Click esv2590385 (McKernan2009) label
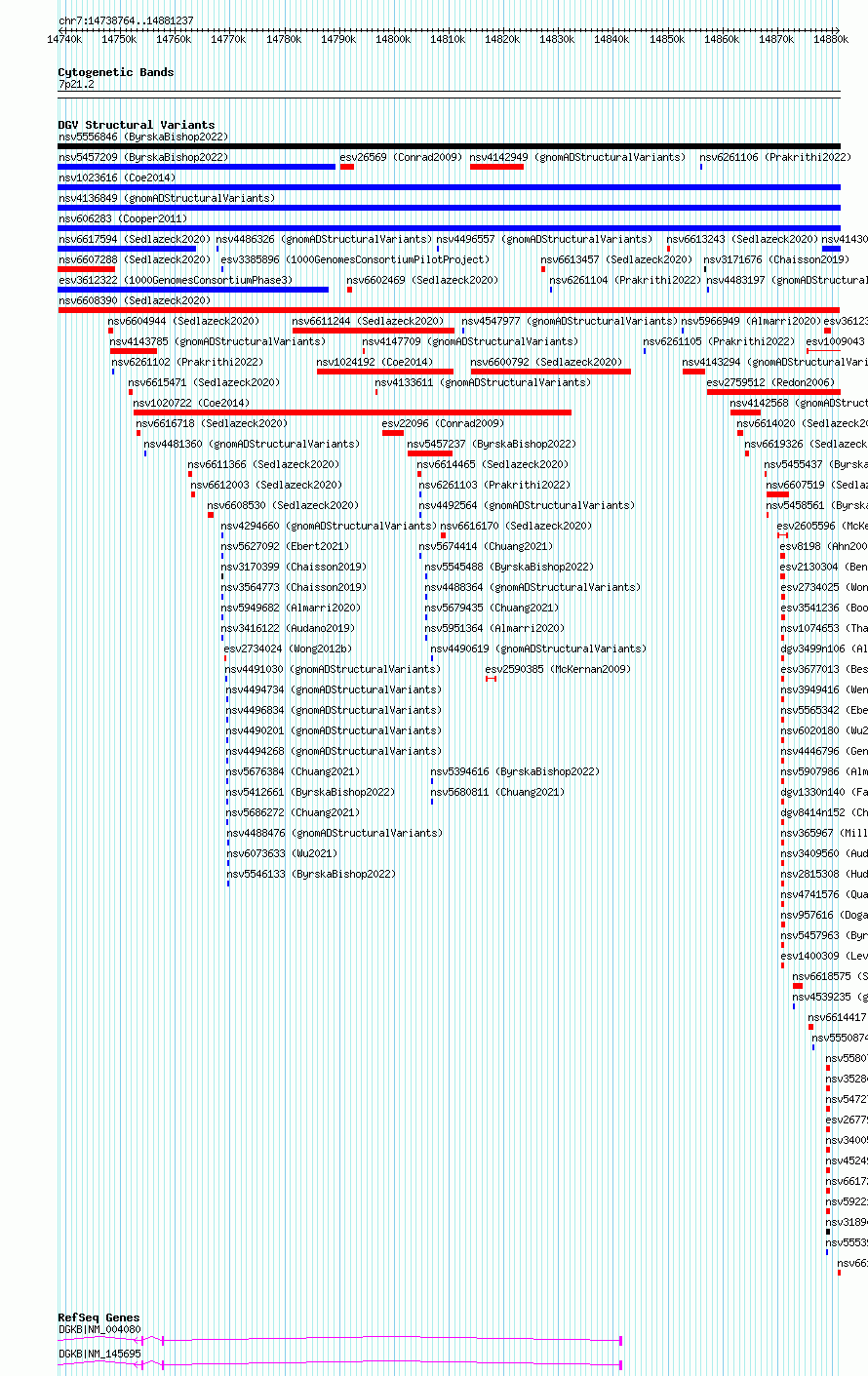868x1376 pixels. pyautogui.click(x=558, y=669)
